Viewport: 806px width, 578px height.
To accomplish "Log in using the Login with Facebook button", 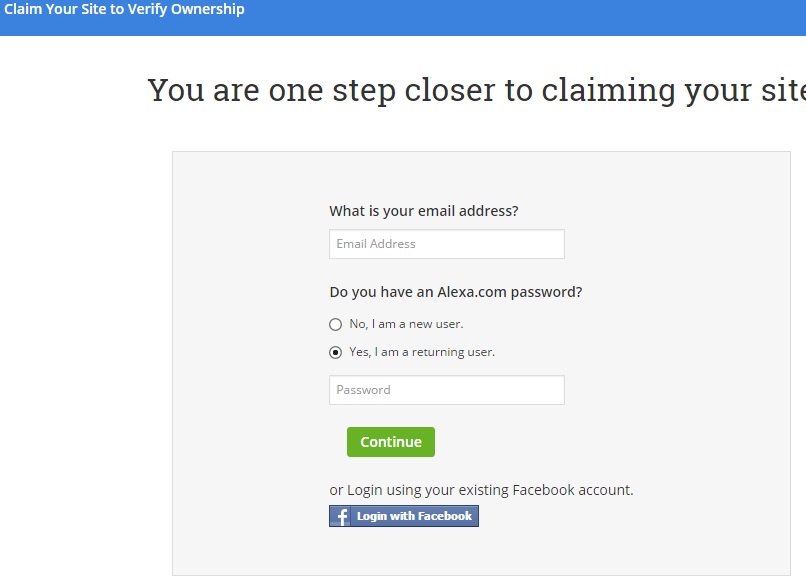I will tap(404, 516).
